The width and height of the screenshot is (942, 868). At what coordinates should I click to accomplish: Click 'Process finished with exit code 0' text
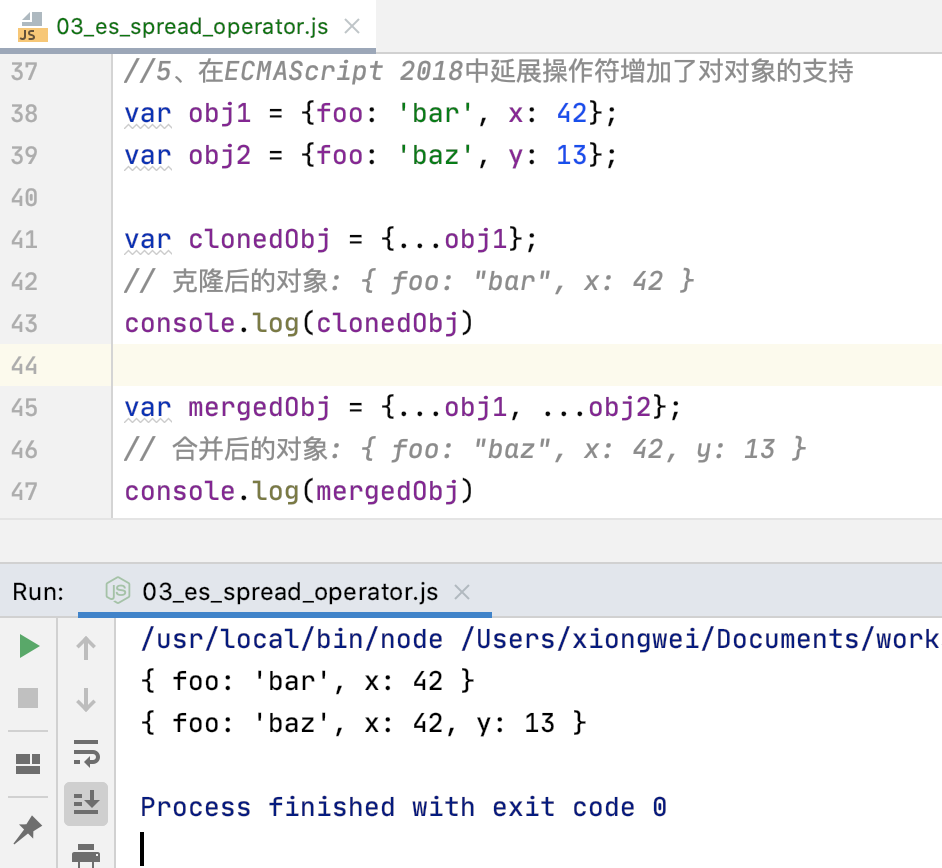click(x=403, y=807)
